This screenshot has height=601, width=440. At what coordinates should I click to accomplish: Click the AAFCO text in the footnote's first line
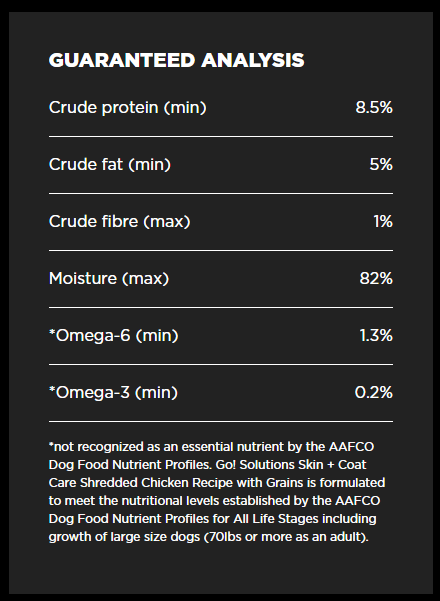point(351,447)
